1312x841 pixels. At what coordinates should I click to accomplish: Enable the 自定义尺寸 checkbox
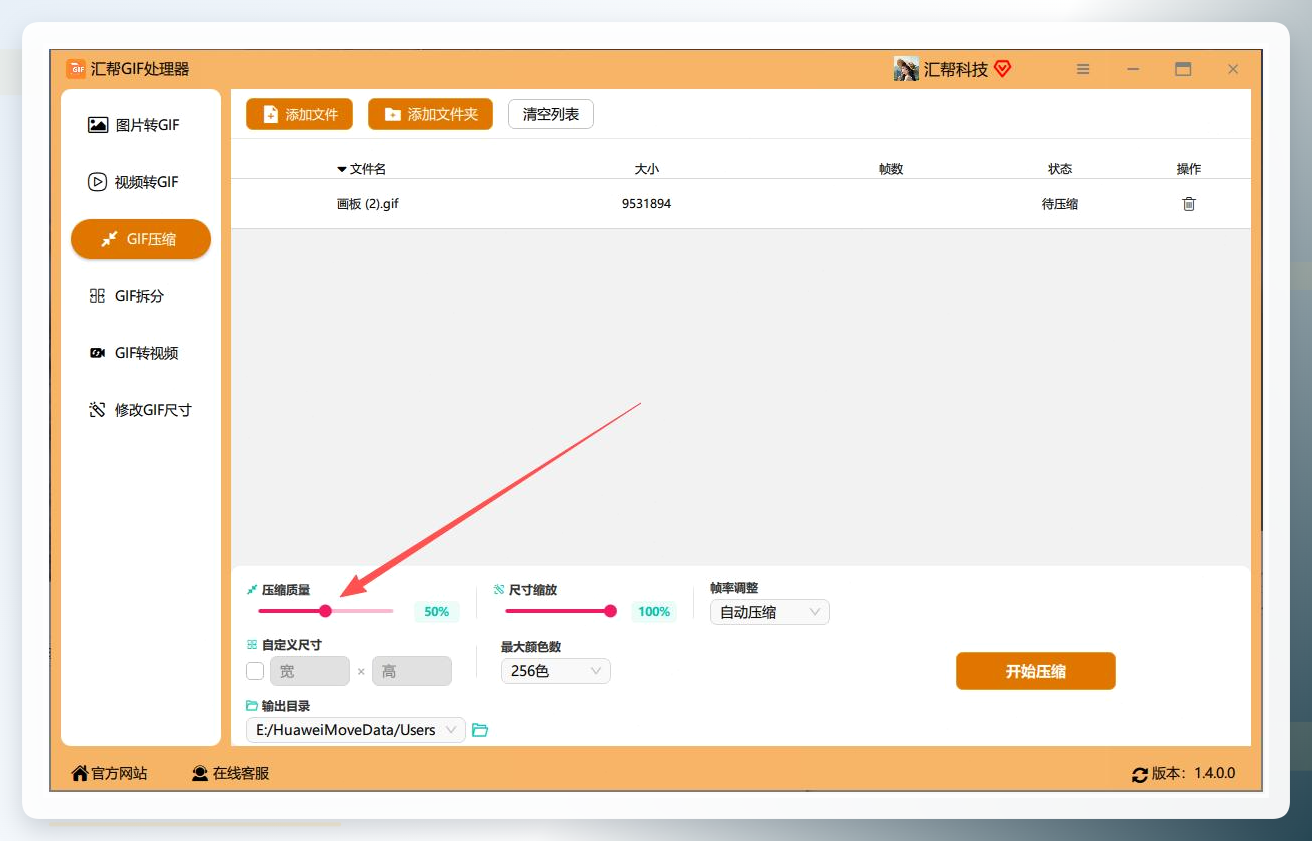[x=255, y=671]
